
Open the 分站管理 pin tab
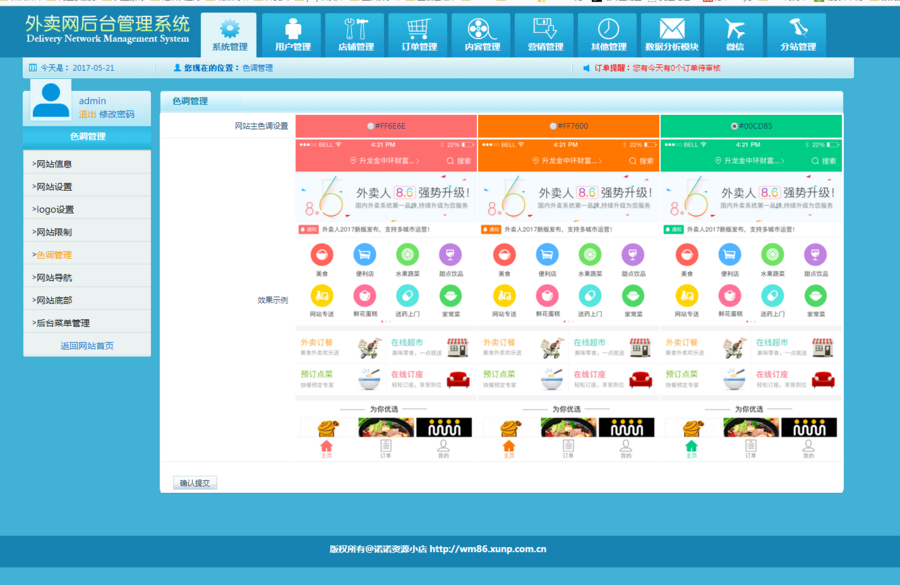798,34
